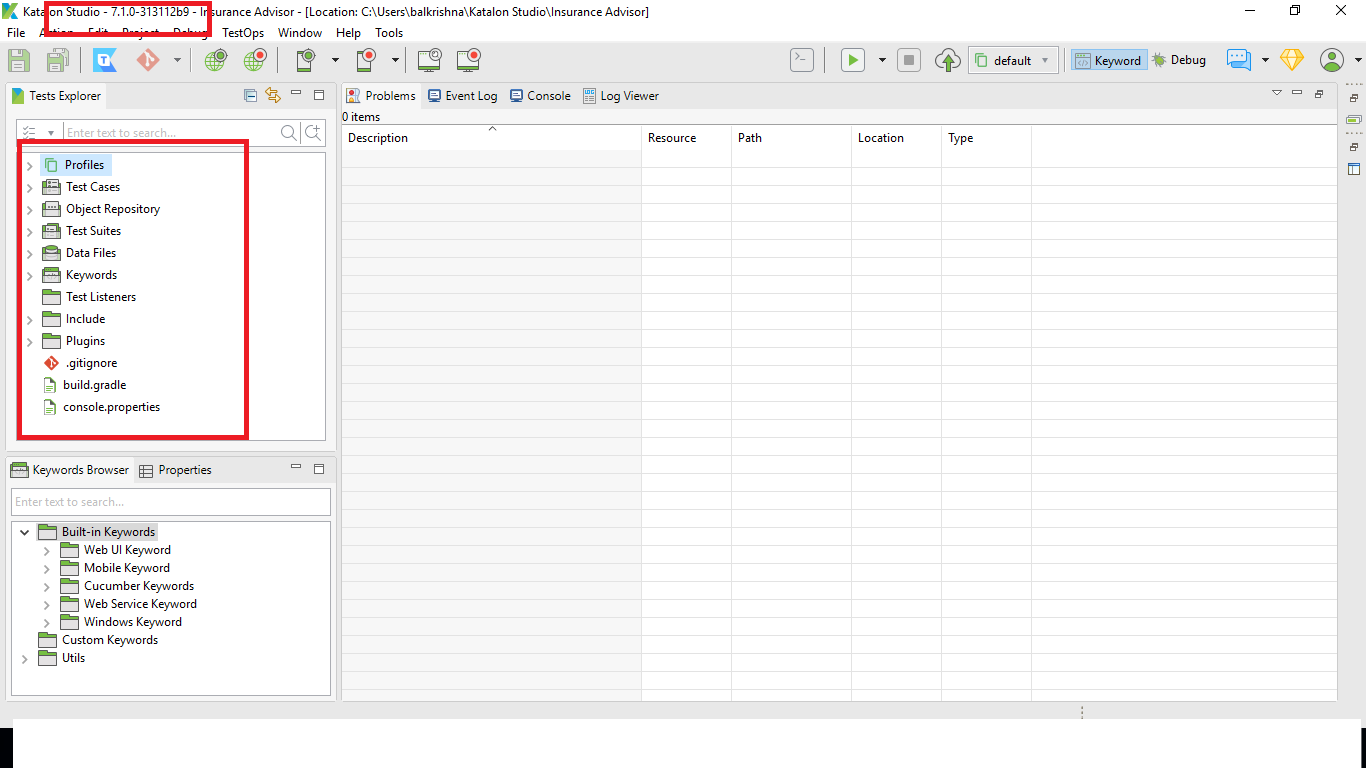Expand the Utils node
Image resolution: width=1366 pixels, height=768 pixels.
(25, 658)
